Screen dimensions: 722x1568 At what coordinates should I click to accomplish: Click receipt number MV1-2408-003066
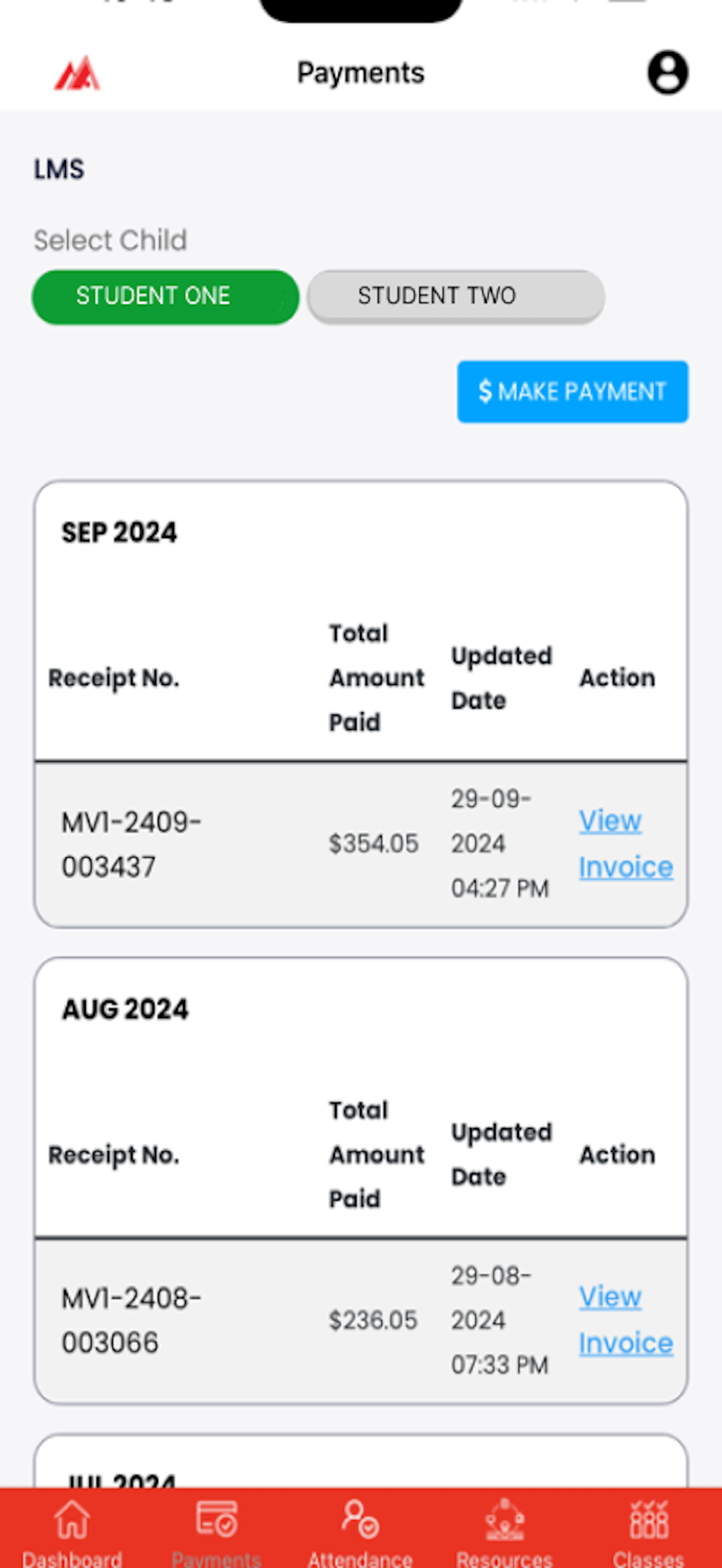131,1320
